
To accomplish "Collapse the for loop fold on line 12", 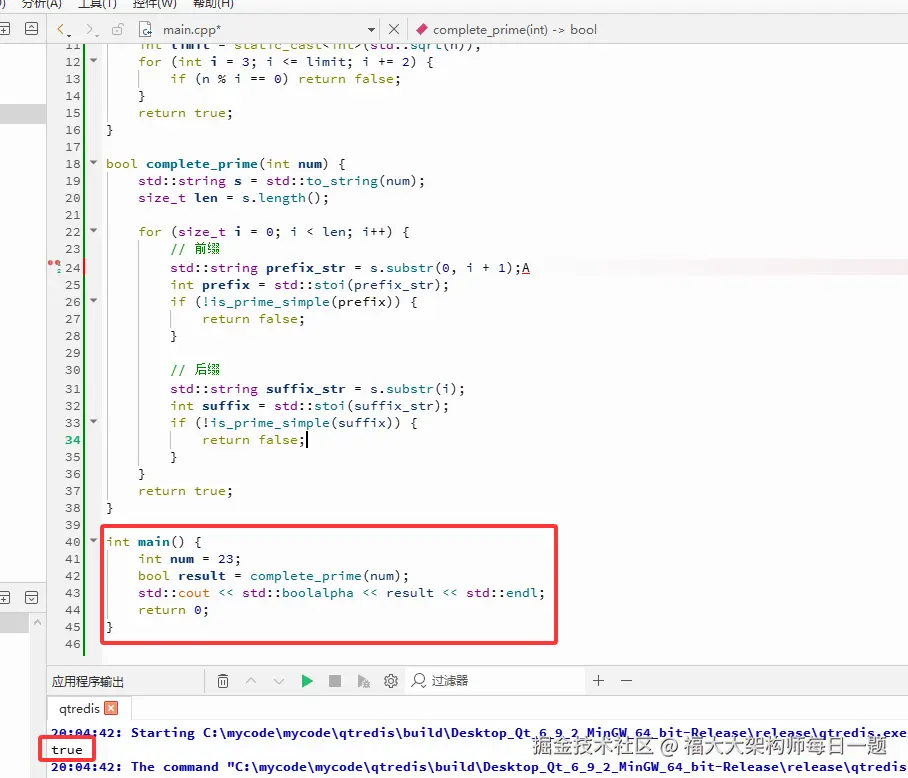I will coord(94,60).
